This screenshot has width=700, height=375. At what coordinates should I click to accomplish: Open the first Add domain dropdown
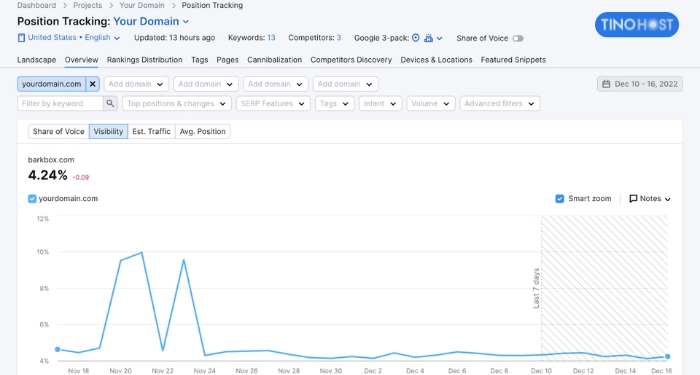pyautogui.click(x=136, y=84)
